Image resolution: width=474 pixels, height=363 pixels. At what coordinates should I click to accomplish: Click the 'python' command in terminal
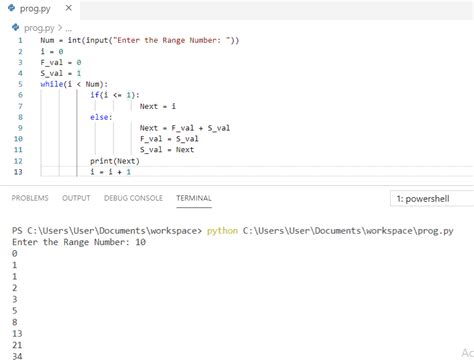coord(222,231)
